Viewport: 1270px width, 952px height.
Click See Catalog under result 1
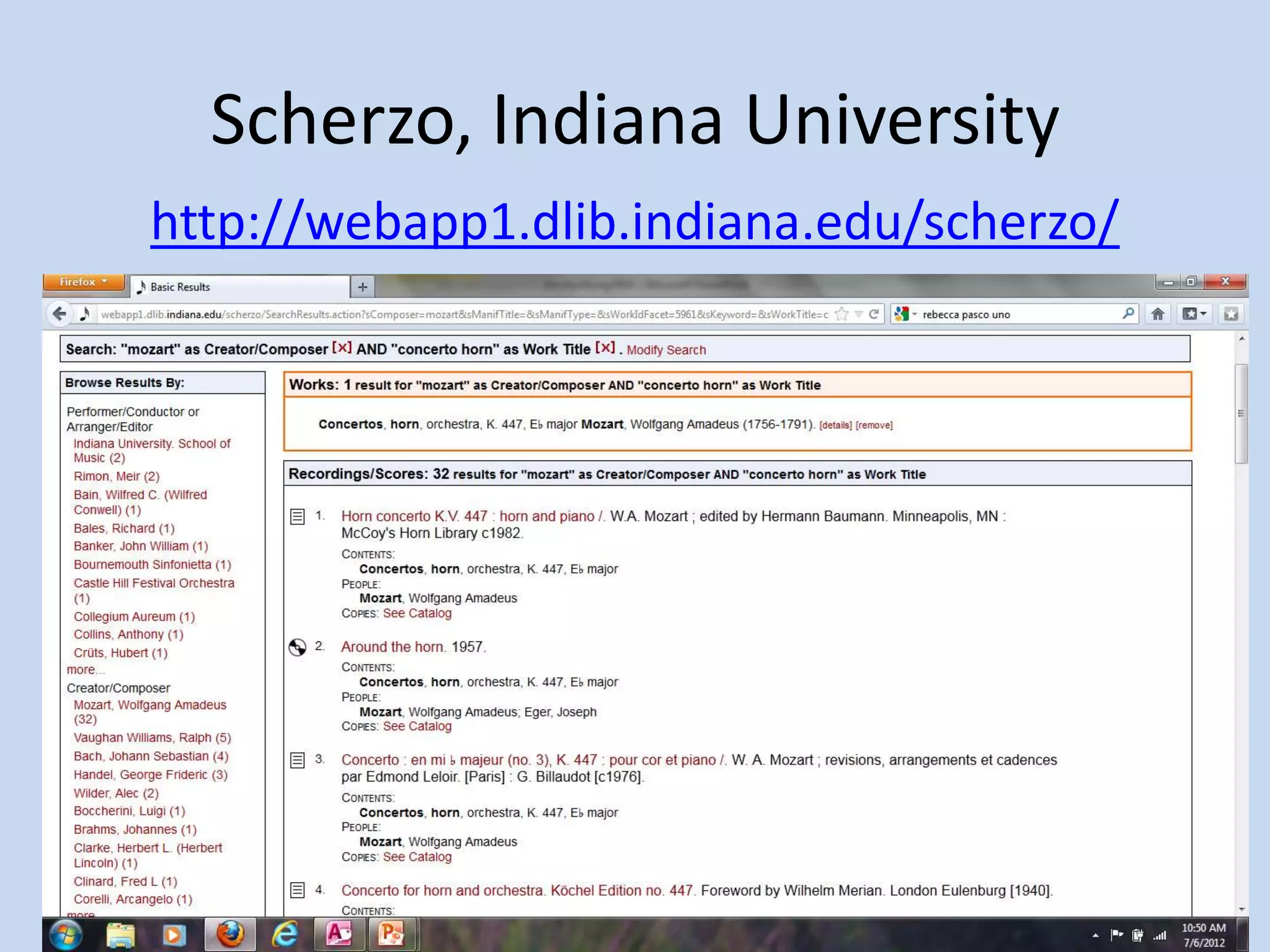point(417,613)
